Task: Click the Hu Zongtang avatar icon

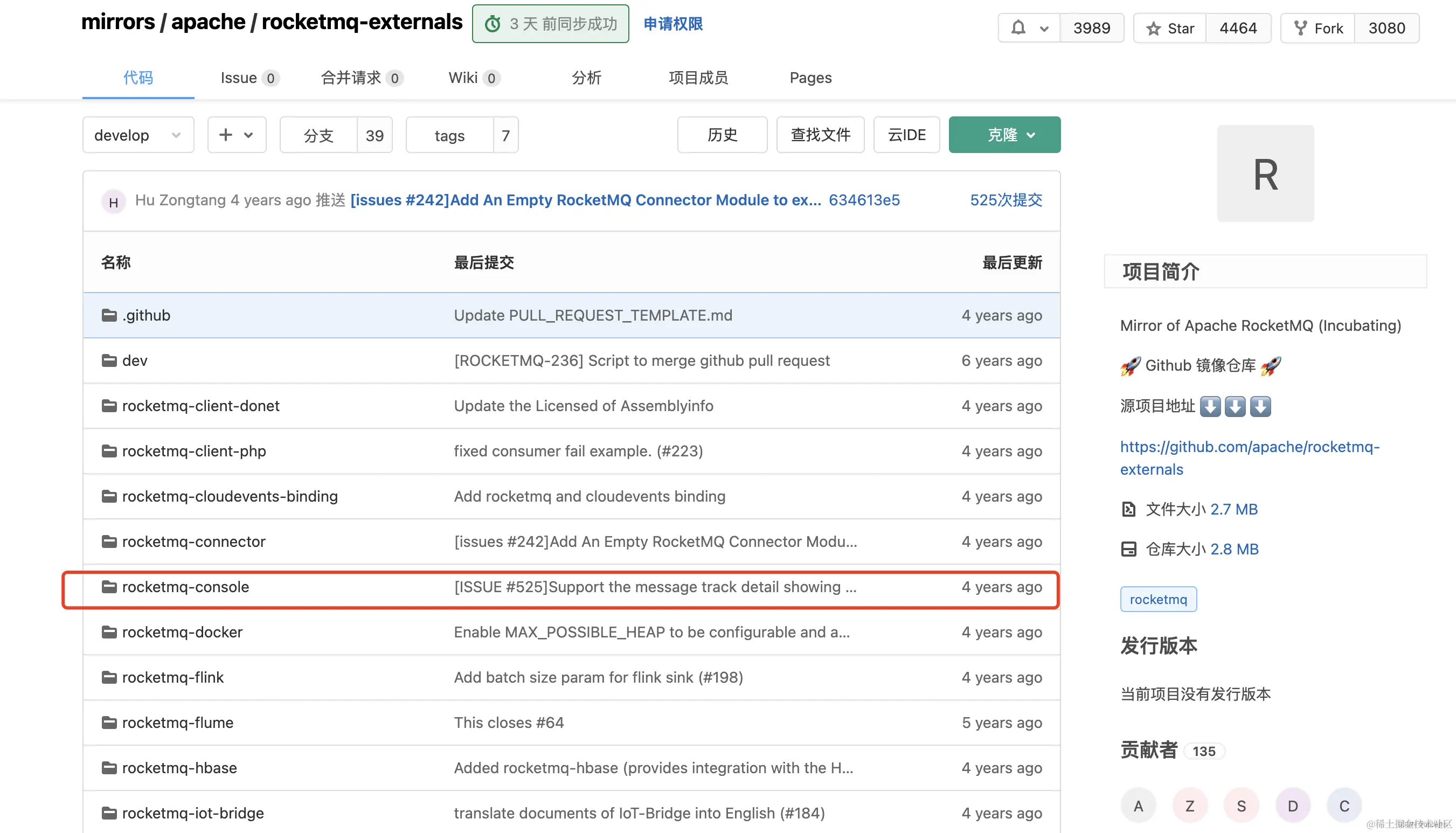Action: click(113, 202)
